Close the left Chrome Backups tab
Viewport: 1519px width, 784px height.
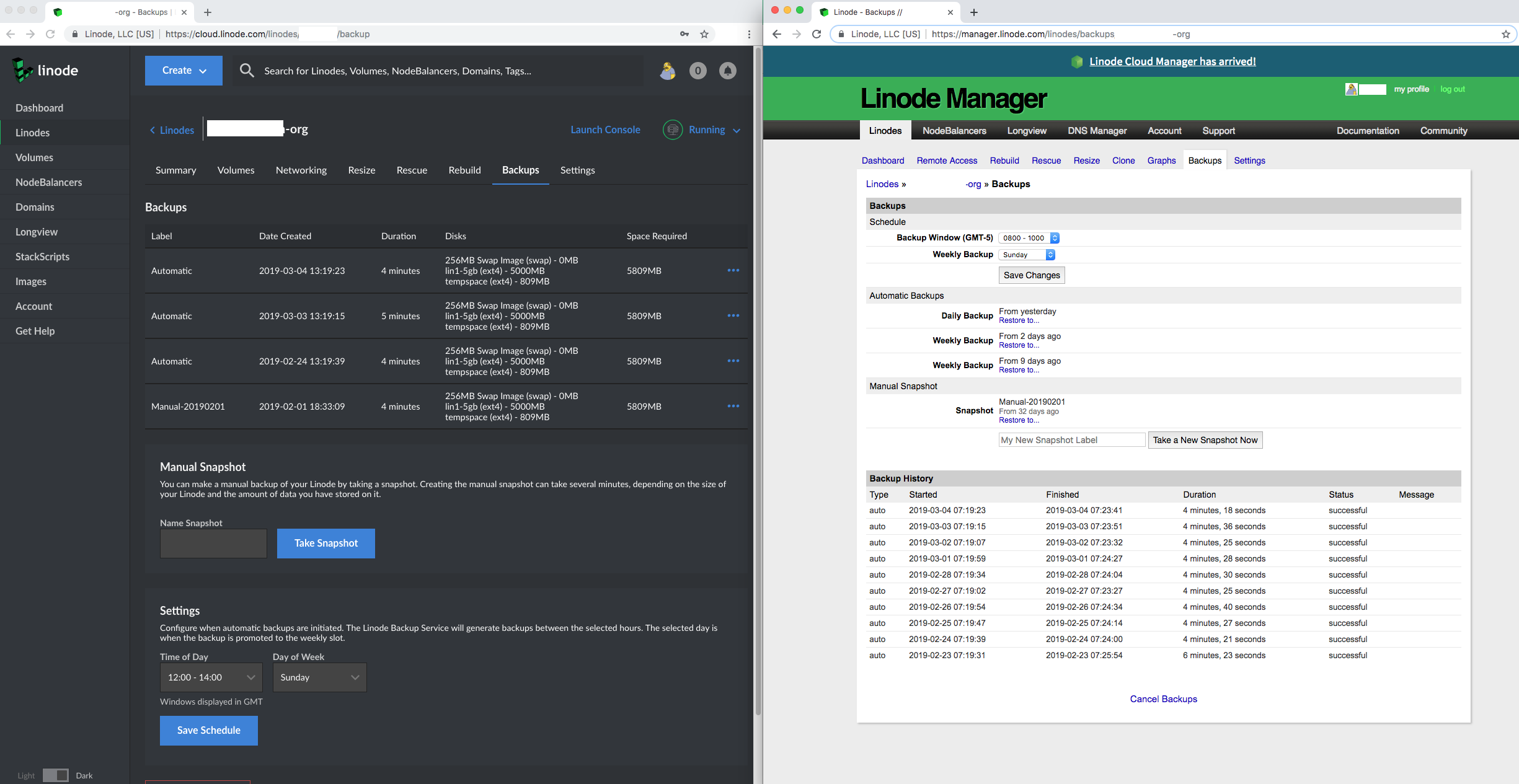coord(184,12)
